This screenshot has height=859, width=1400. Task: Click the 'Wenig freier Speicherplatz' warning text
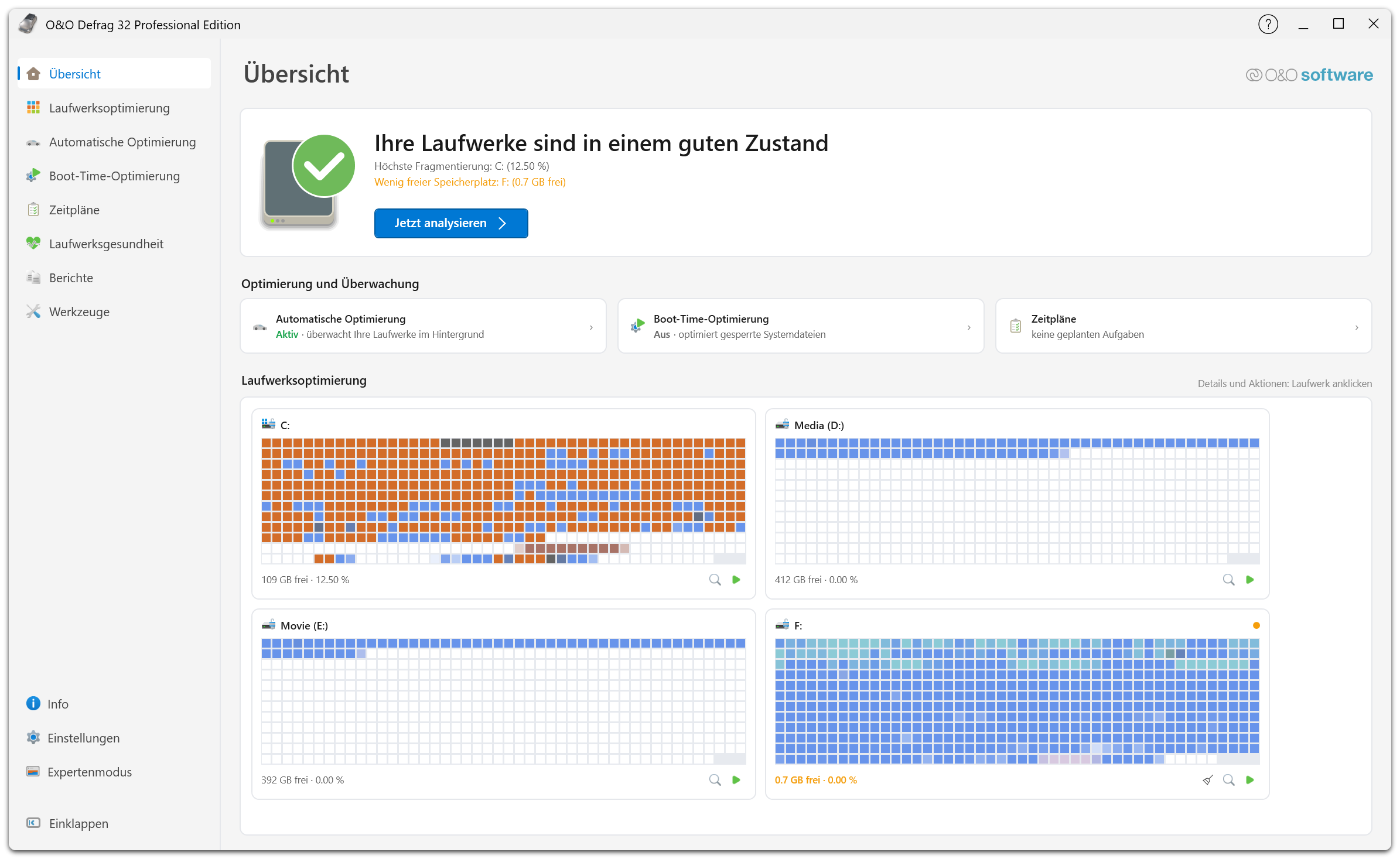pyautogui.click(x=470, y=182)
